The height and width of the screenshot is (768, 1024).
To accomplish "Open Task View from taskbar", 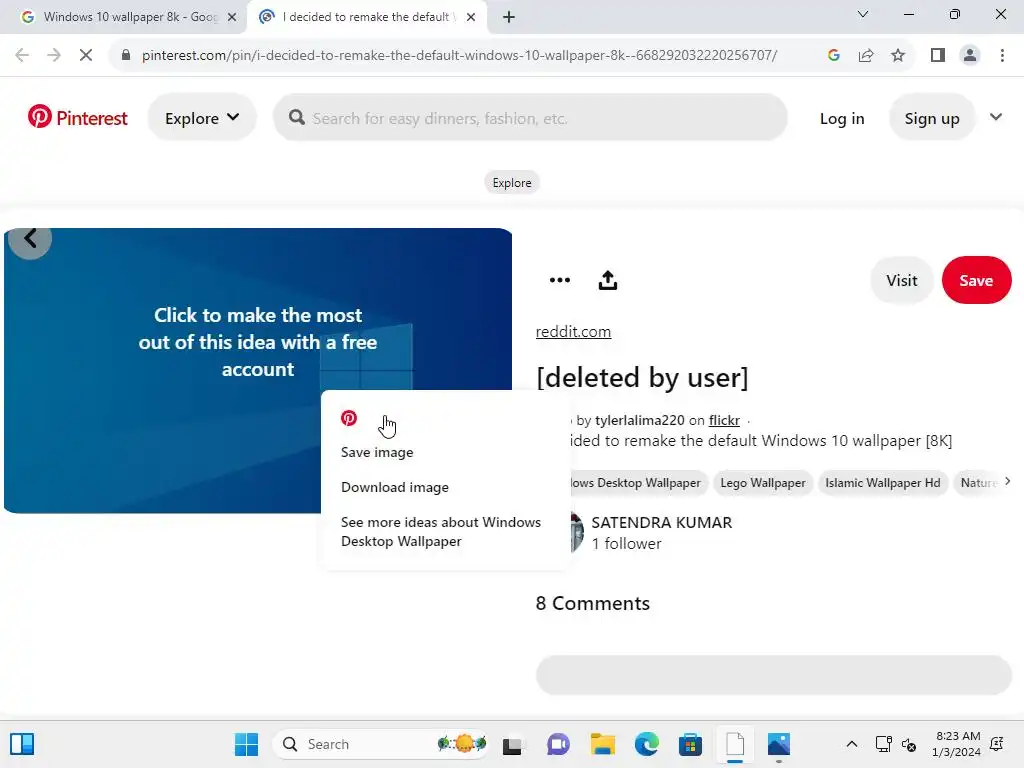I will click(x=512, y=744).
